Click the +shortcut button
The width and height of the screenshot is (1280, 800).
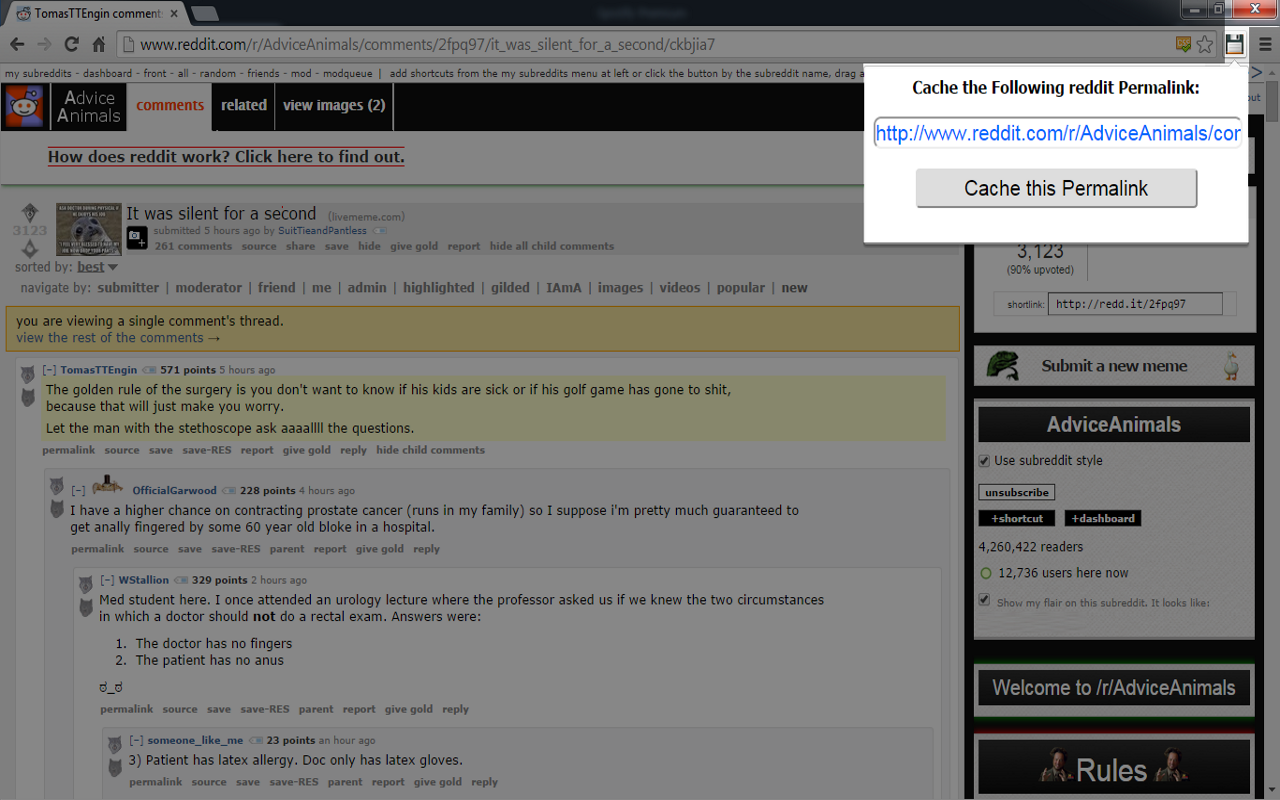coord(1017,518)
